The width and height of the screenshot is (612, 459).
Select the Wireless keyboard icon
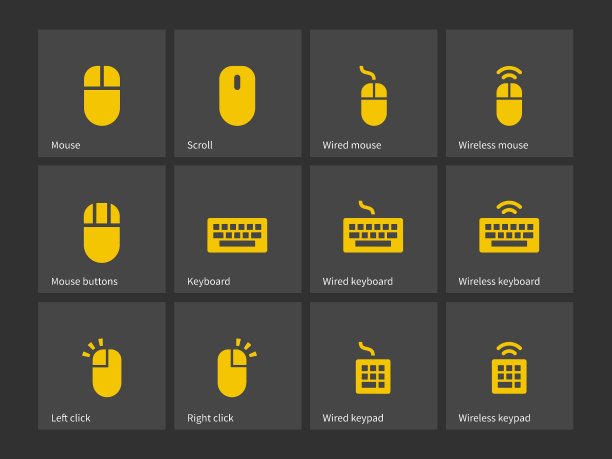click(x=509, y=227)
